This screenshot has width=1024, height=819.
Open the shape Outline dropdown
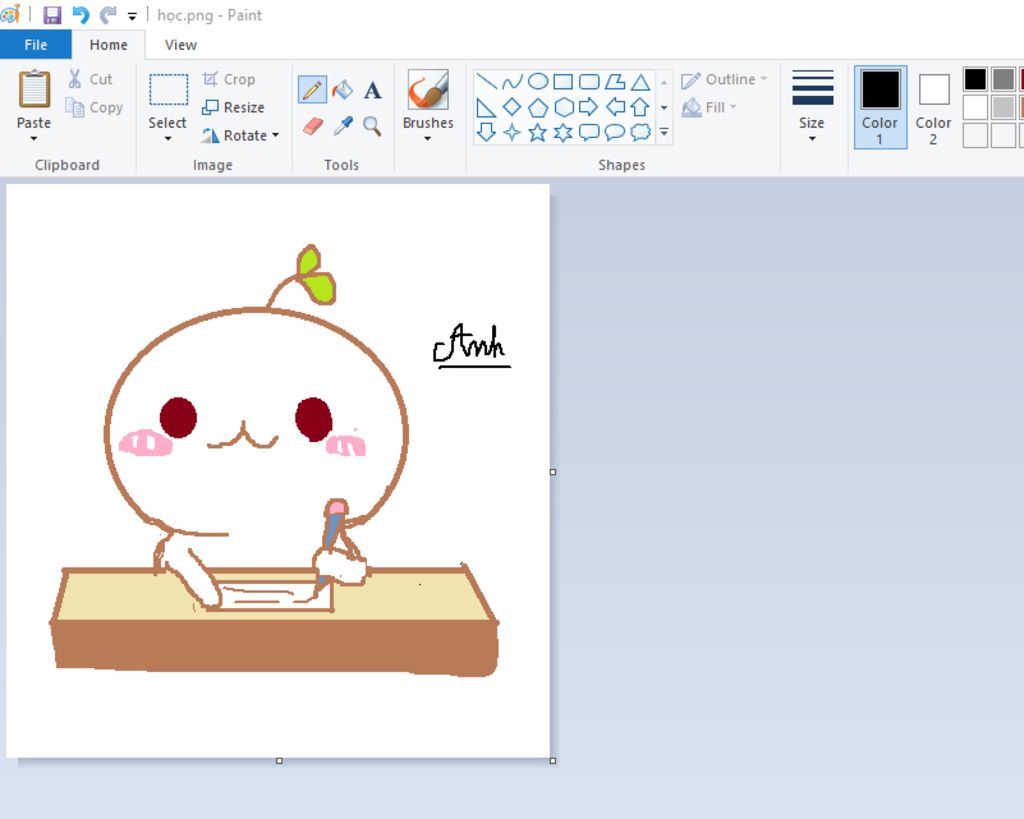tap(724, 79)
